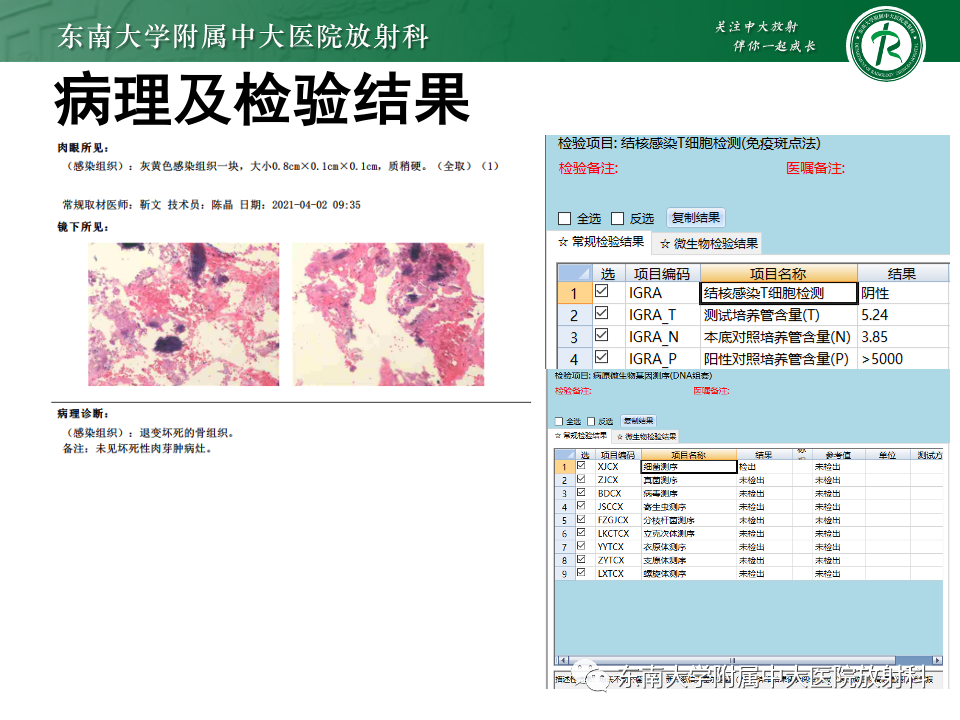Select the 5.24 result value
Image resolution: width=960 pixels, height=720 pixels.
point(903,315)
